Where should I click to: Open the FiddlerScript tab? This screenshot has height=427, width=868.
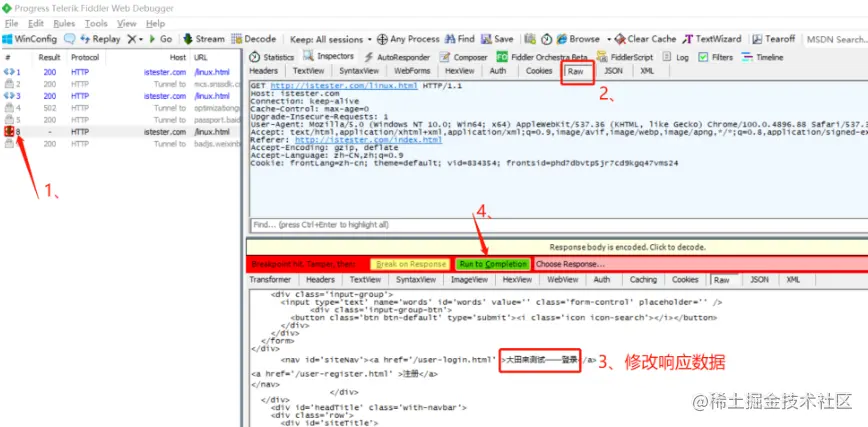(626, 57)
